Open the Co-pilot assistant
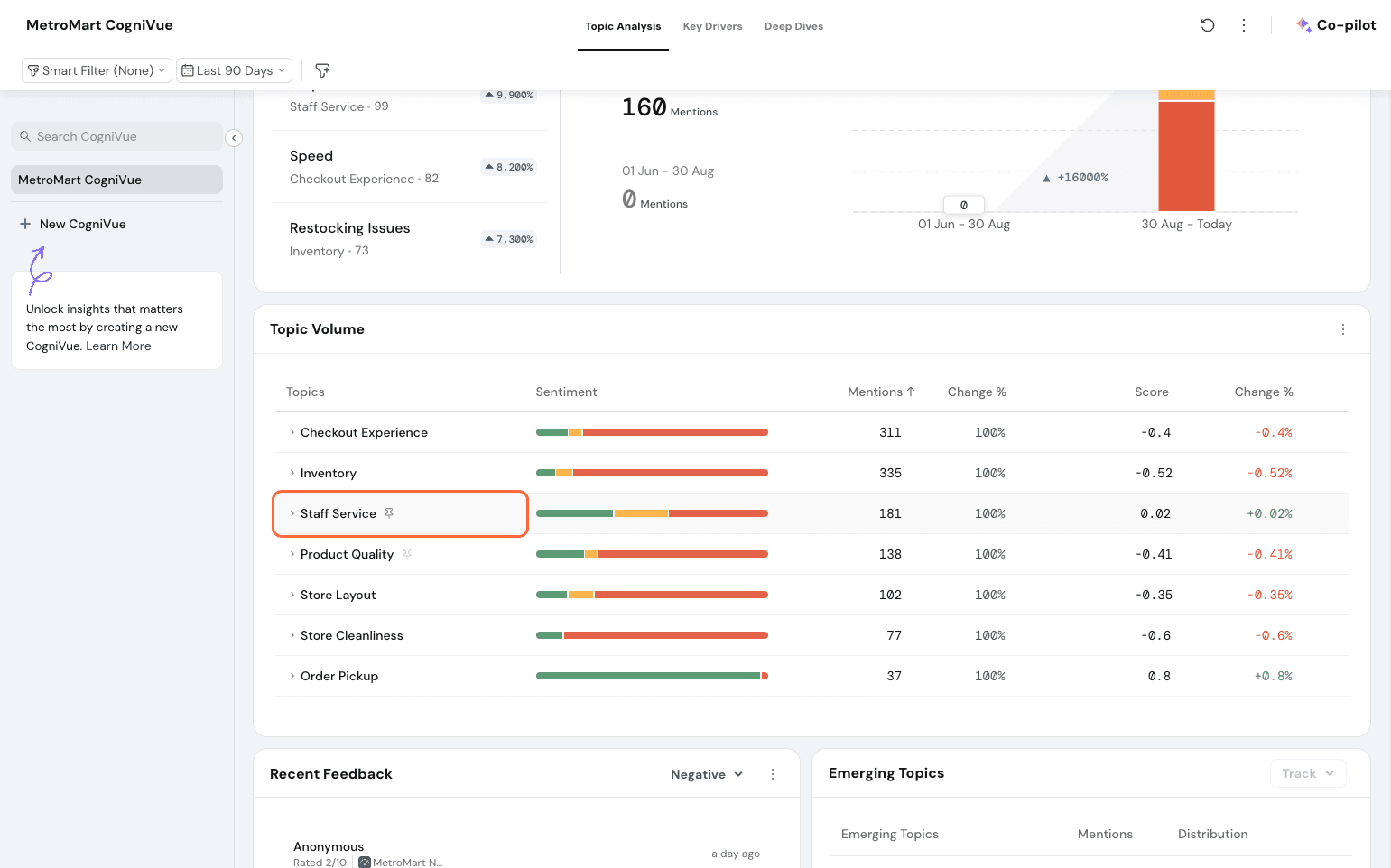 [1336, 25]
